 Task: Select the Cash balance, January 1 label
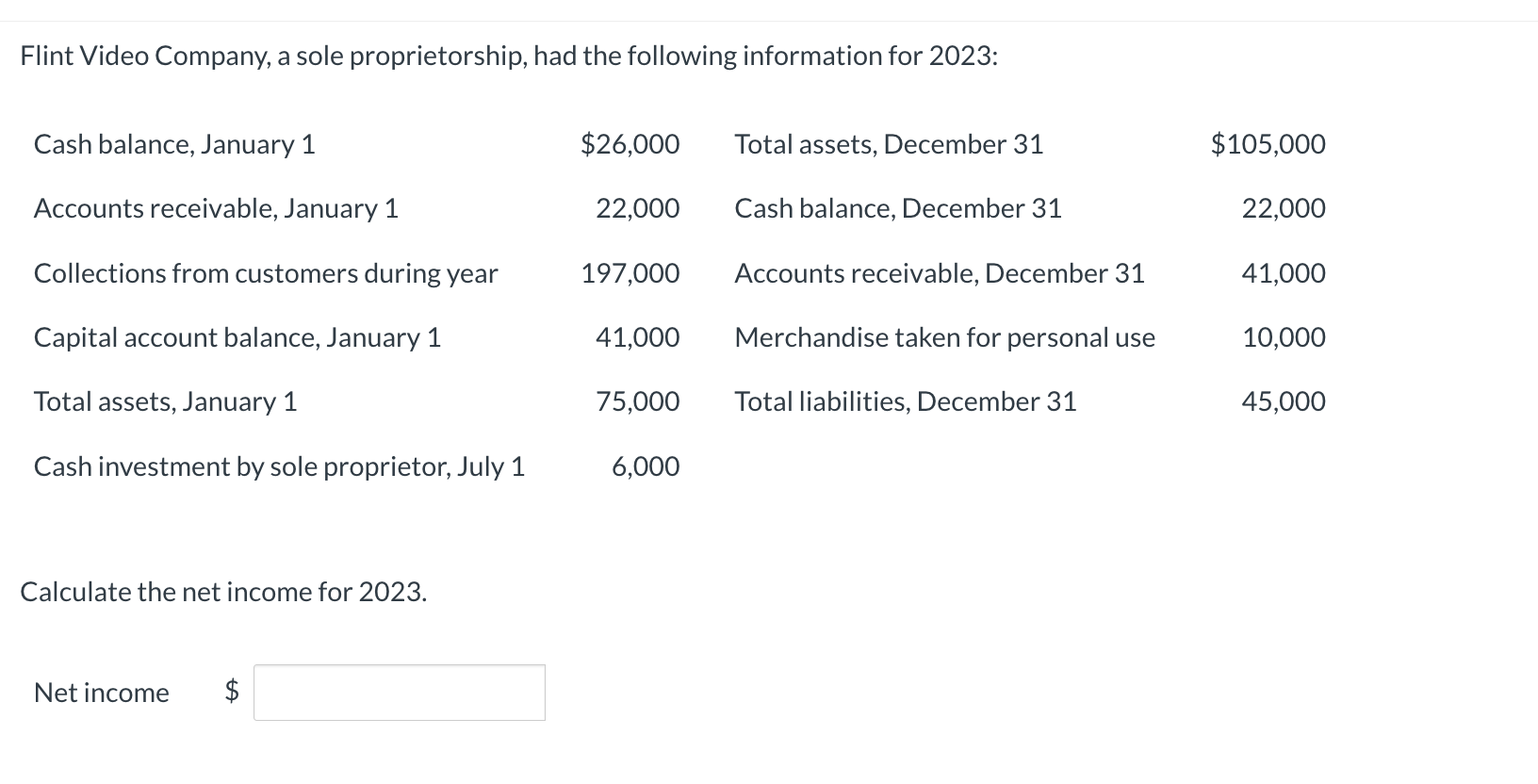[x=174, y=144]
